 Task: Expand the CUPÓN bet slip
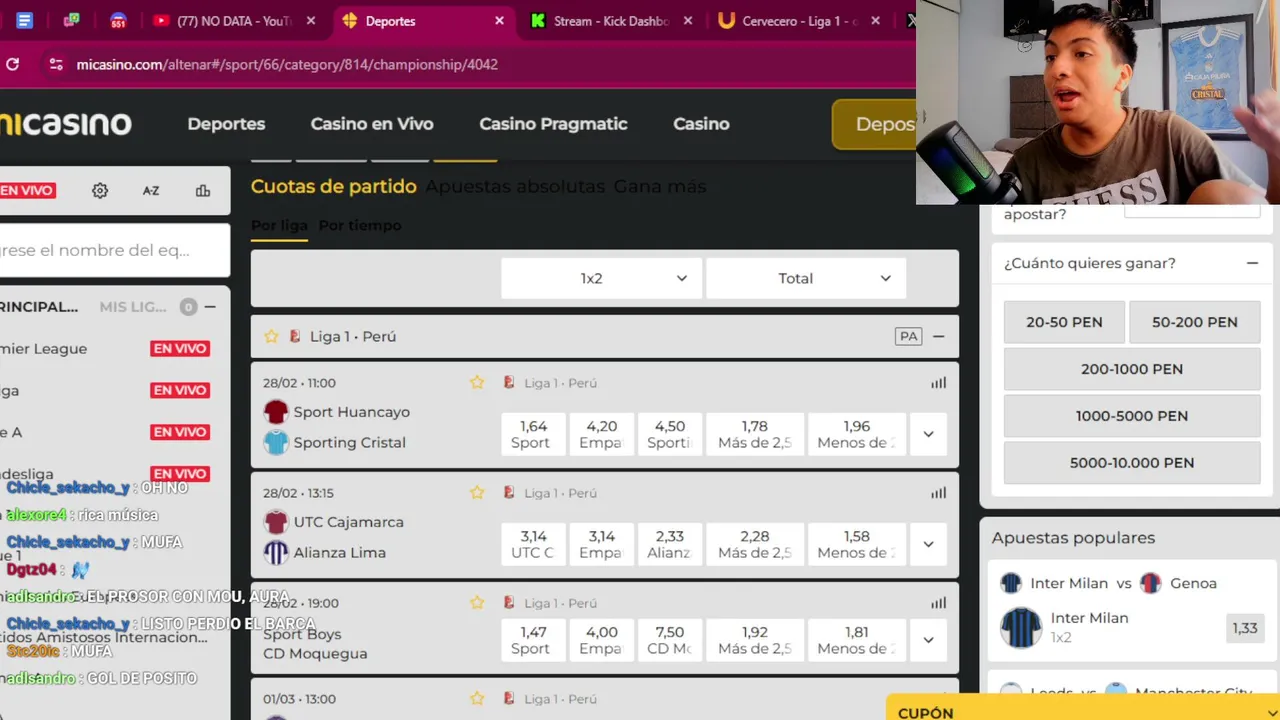(x=1083, y=708)
